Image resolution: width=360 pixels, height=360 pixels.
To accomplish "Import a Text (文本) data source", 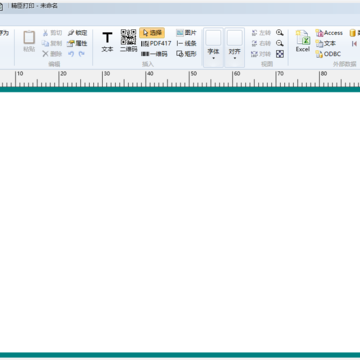I will point(325,43).
